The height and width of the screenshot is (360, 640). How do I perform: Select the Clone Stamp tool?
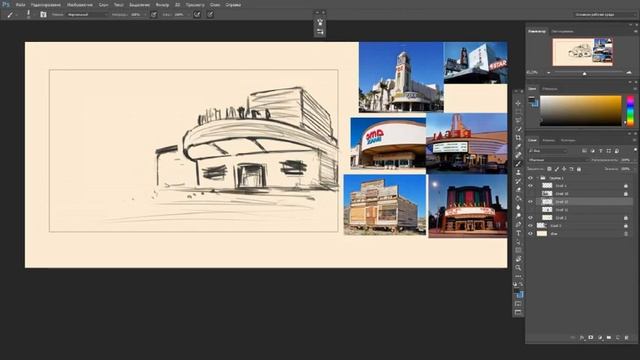[518, 172]
